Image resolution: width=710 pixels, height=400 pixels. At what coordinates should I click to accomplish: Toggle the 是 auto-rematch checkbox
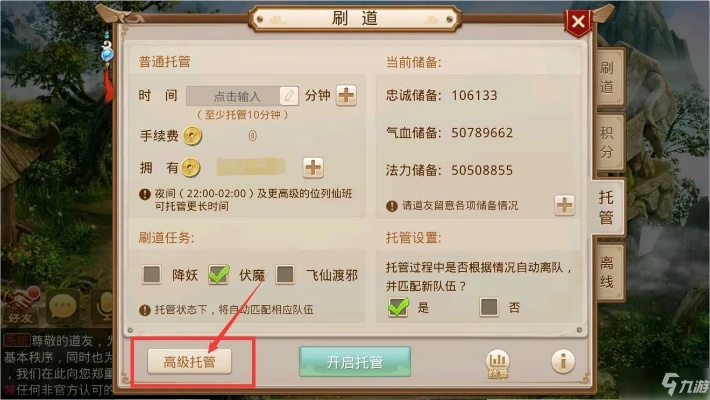398,307
